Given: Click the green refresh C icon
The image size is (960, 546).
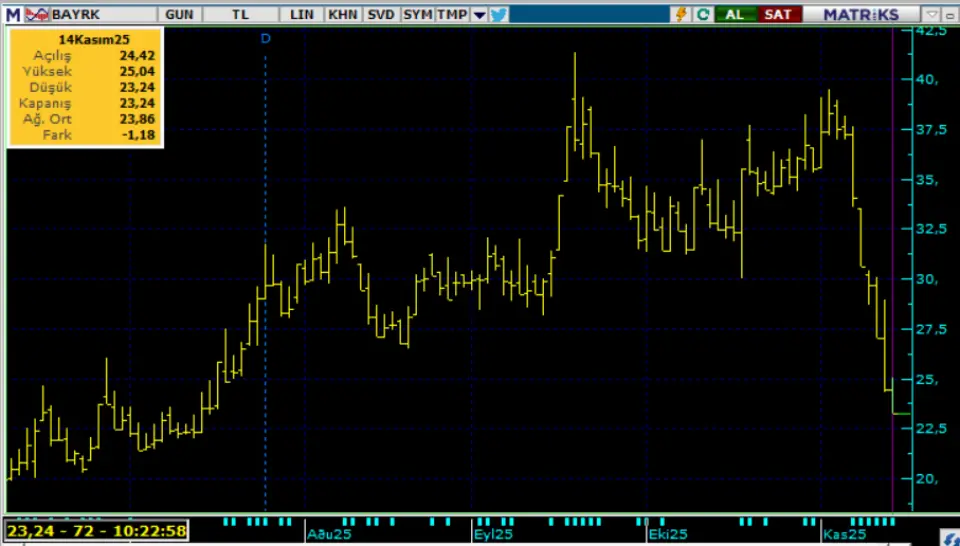Looking at the screenshot, I should [703, 14].
